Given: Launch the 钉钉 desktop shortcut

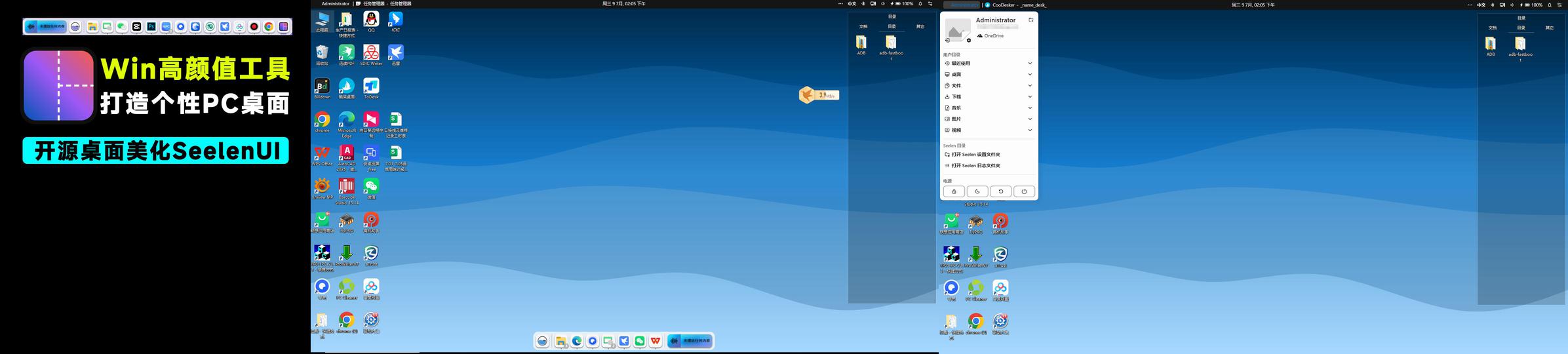Looking at the screenshot, I should [x=395, y=20].
